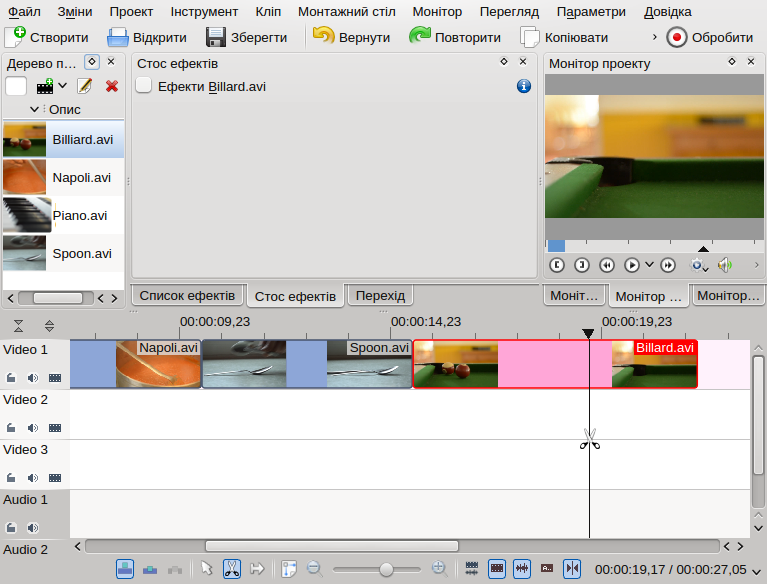Mute the Video 1 track audio
The height and width of the screenshot is (584, 767).
(33, 378)
